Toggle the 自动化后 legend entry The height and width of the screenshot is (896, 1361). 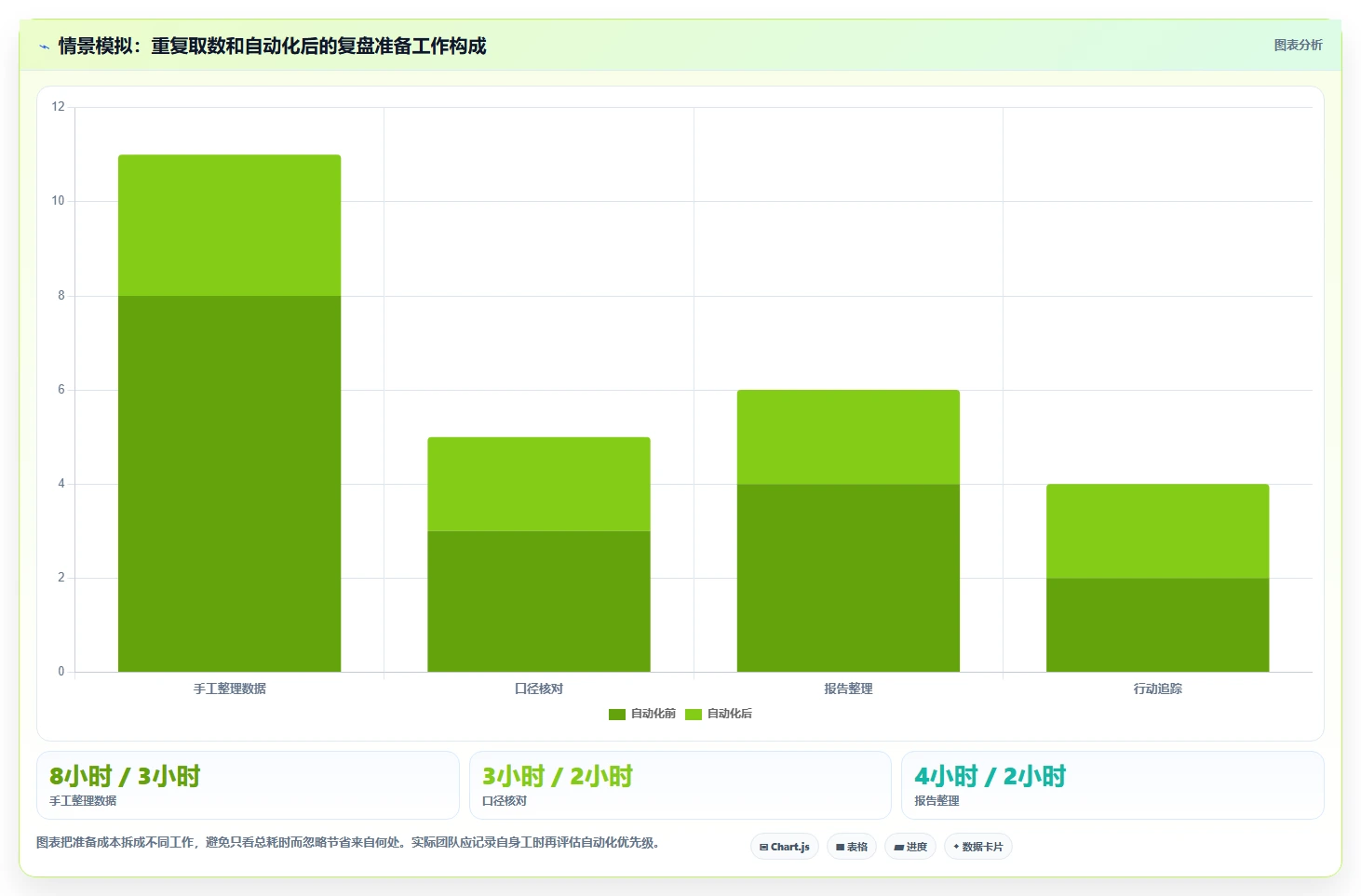[x=719, y=714]
